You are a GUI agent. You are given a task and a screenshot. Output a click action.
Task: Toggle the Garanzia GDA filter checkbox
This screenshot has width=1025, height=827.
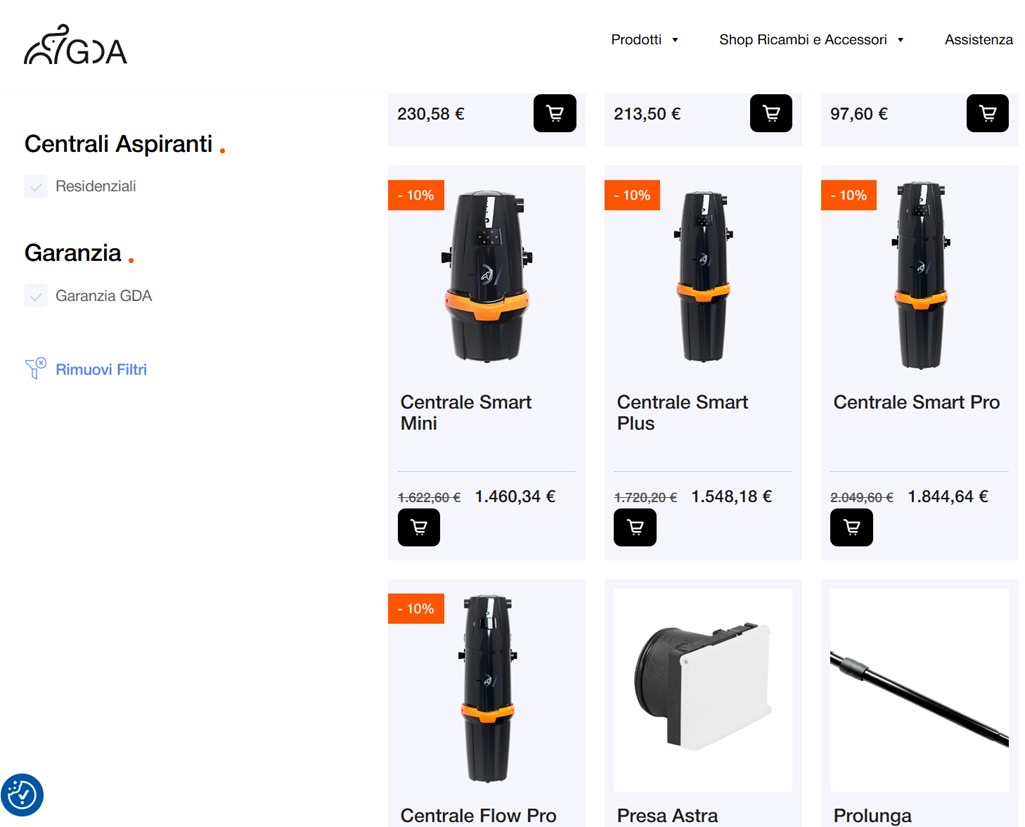click(36, 295)
